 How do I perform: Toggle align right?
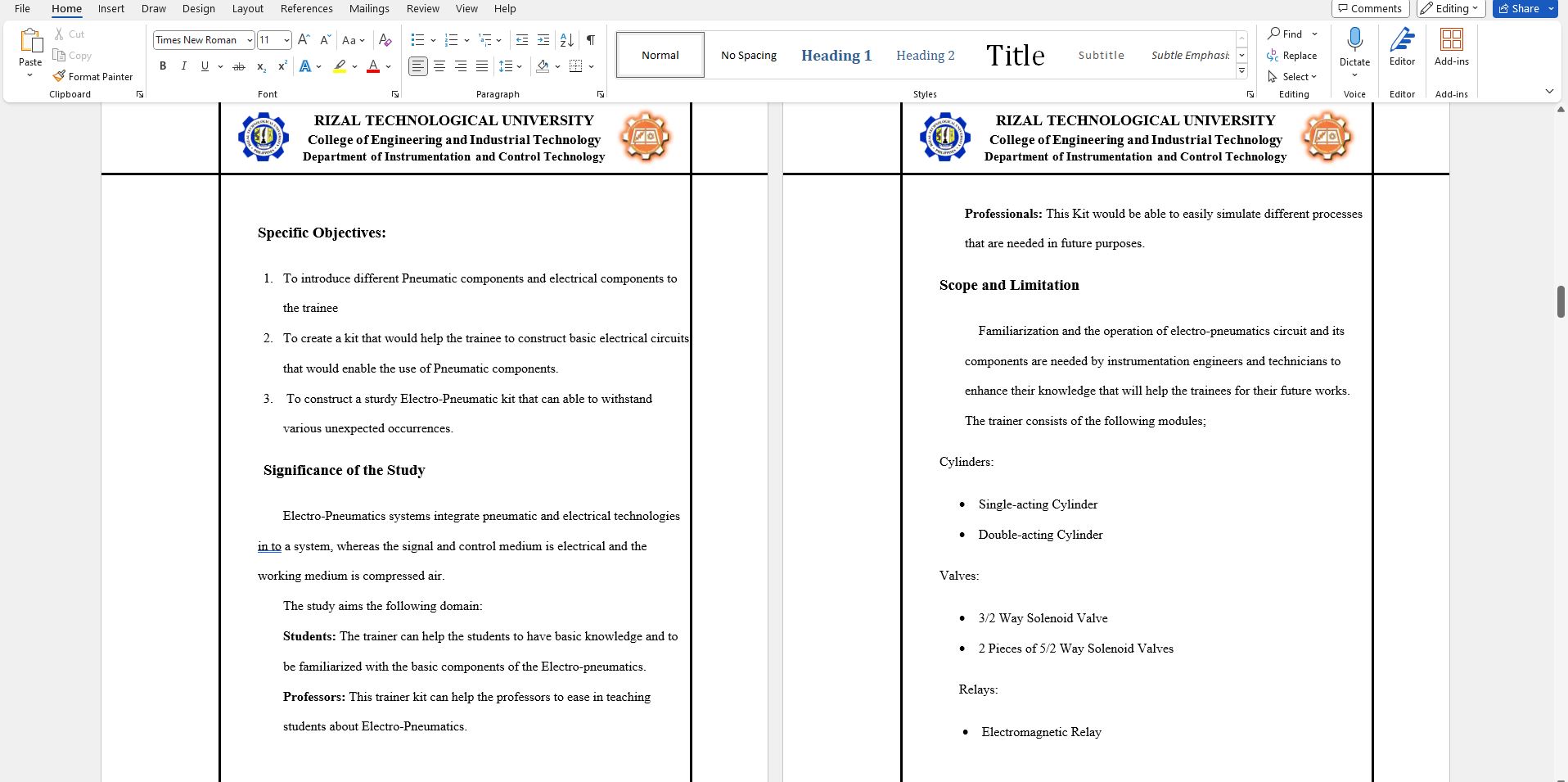(461, 66)
